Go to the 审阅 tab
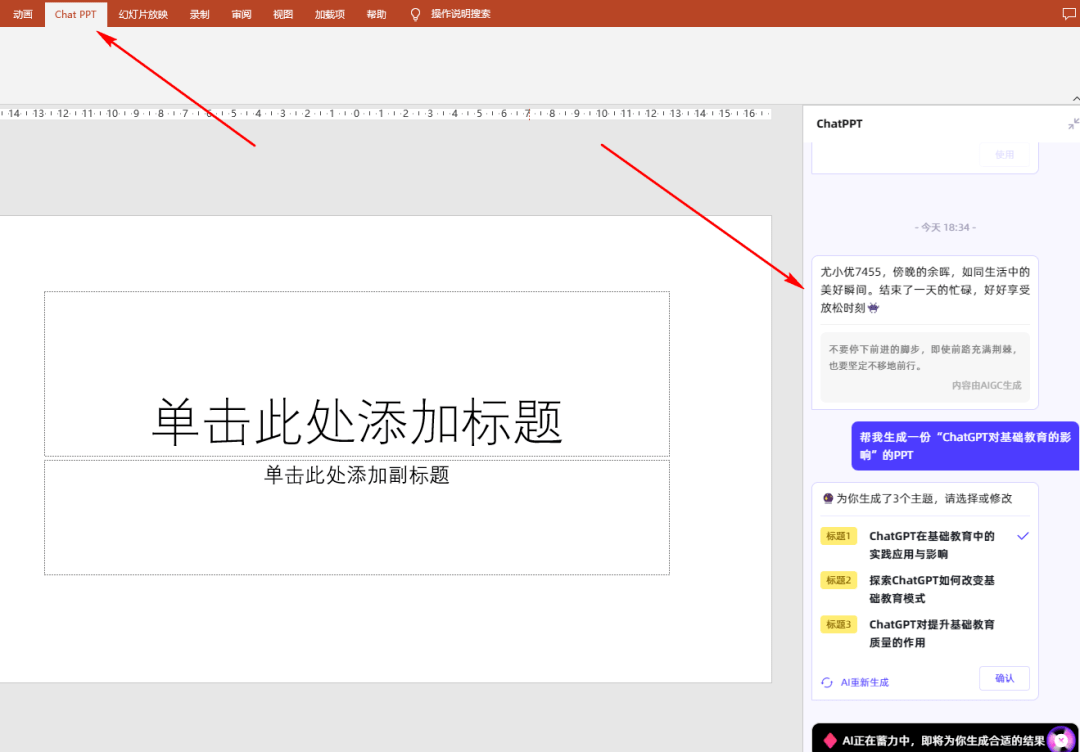 point(242,14)
